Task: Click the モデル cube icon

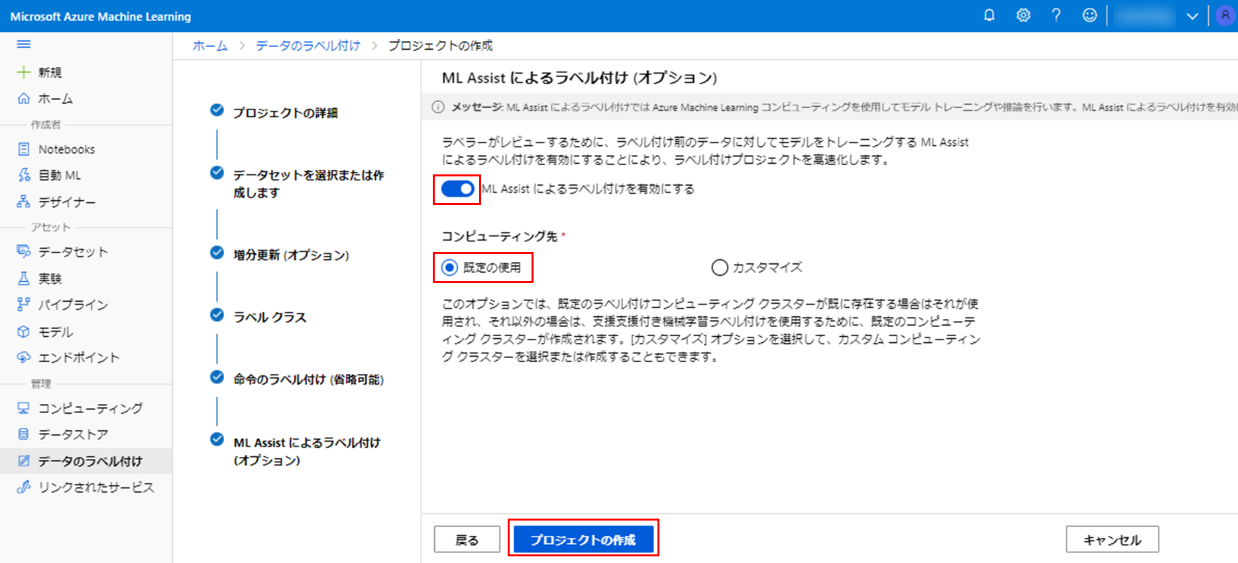Action: (24, 332)
